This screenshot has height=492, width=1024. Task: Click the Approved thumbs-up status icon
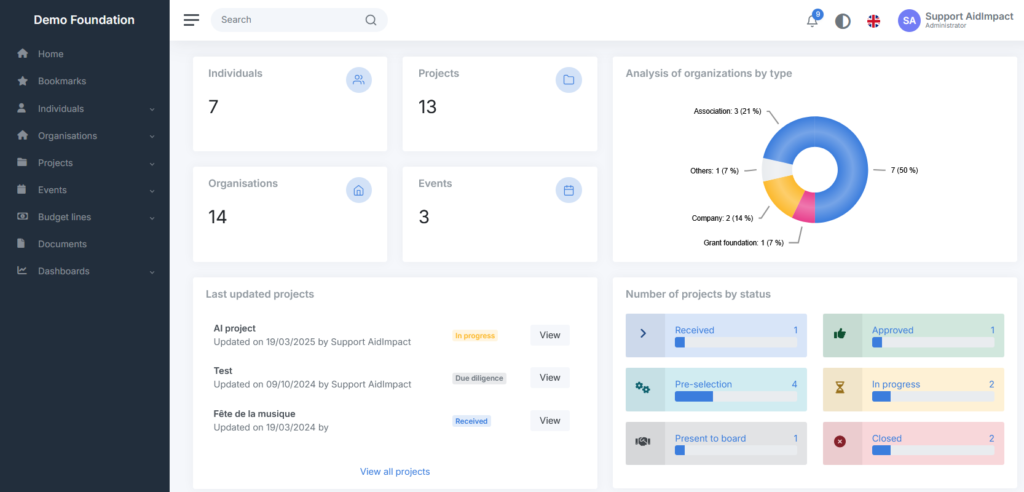point(841,334)
